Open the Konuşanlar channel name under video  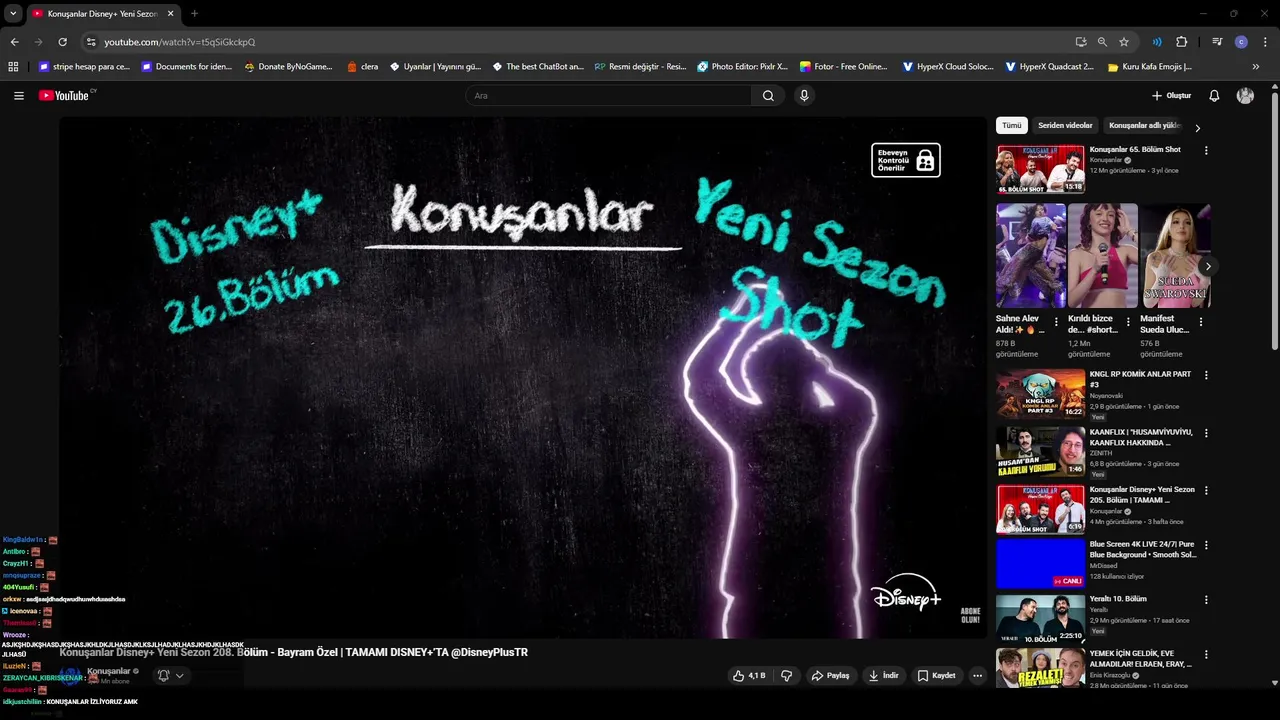coord(108,671)
